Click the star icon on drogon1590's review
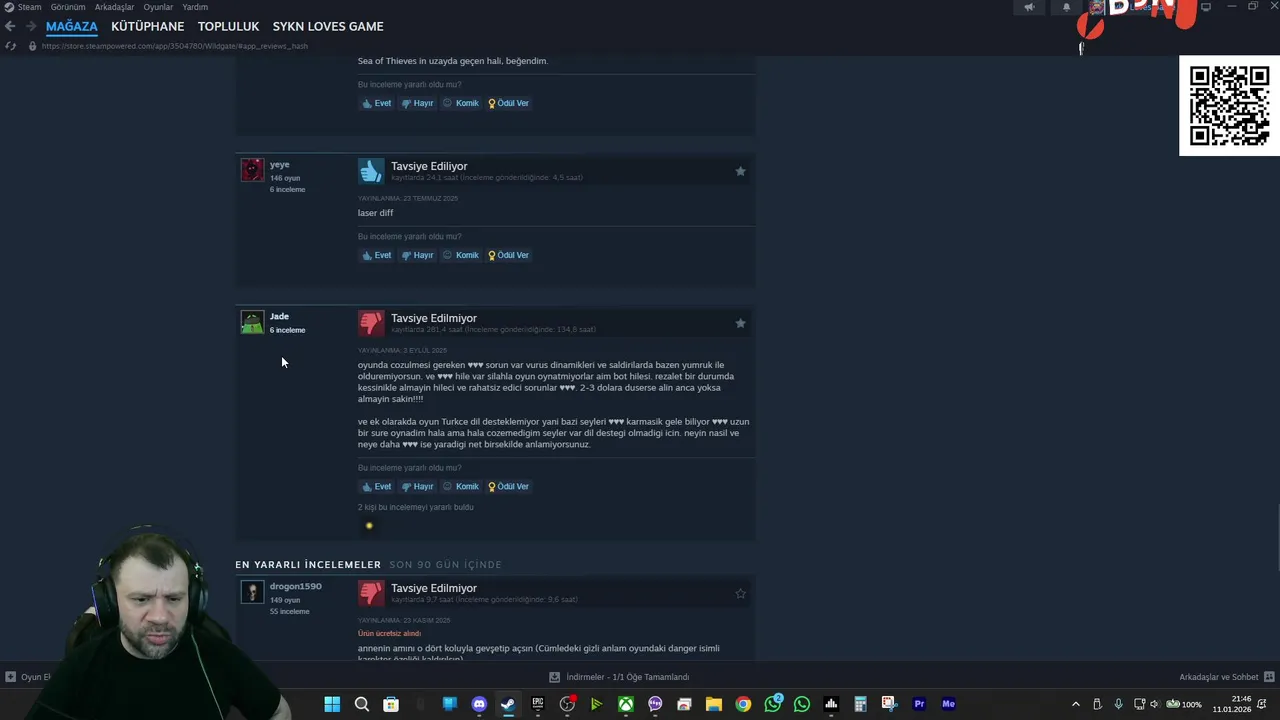The height and width of the screenshot is (720, 1280). click(x=740, y=593)
